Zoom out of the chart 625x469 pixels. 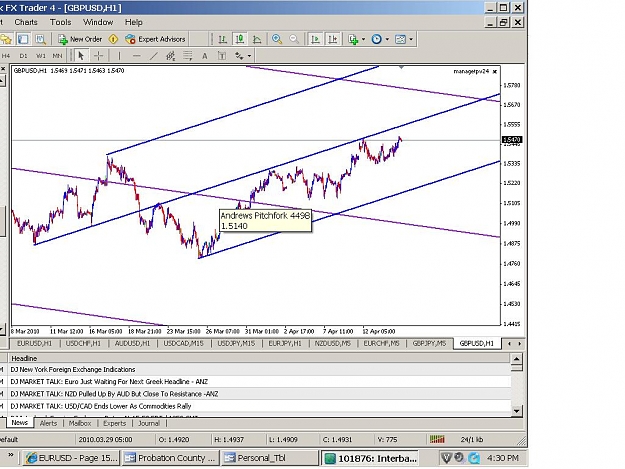coord(294,39)
